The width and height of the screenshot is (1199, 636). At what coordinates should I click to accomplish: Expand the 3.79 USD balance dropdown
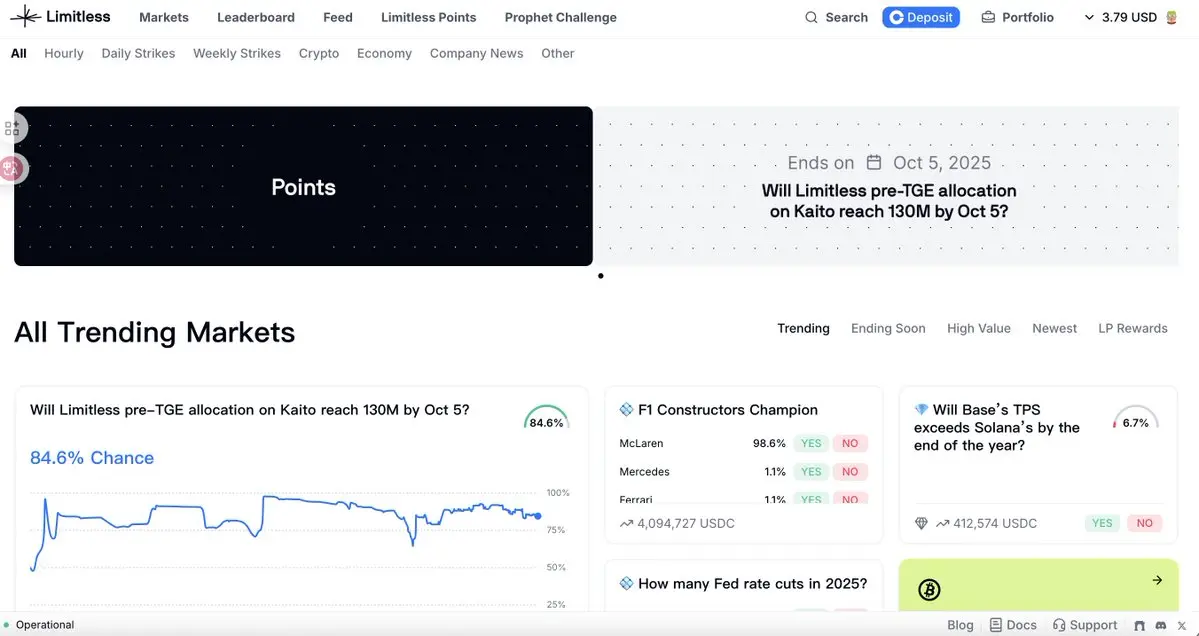pyautogui.click(x=1089, y=17)
